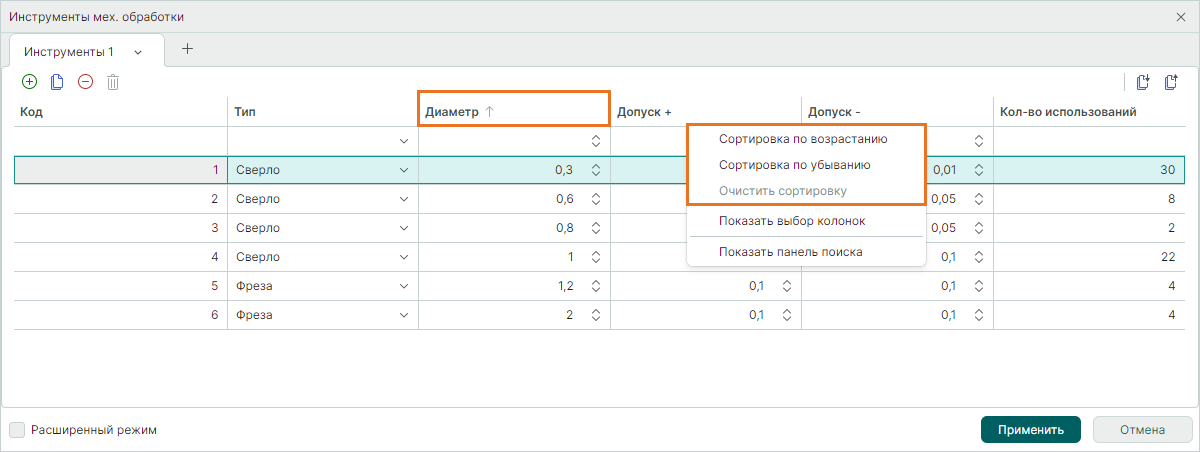
Task: Enable the Расширенный режим checkbox
Action: (17, 430)
